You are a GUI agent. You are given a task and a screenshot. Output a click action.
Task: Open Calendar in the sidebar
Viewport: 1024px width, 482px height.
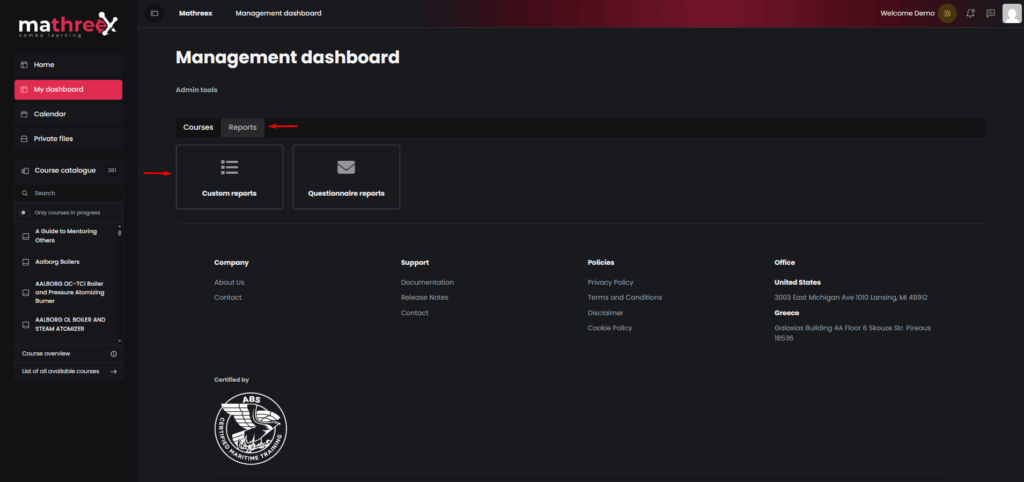click(x=69, y=114)
